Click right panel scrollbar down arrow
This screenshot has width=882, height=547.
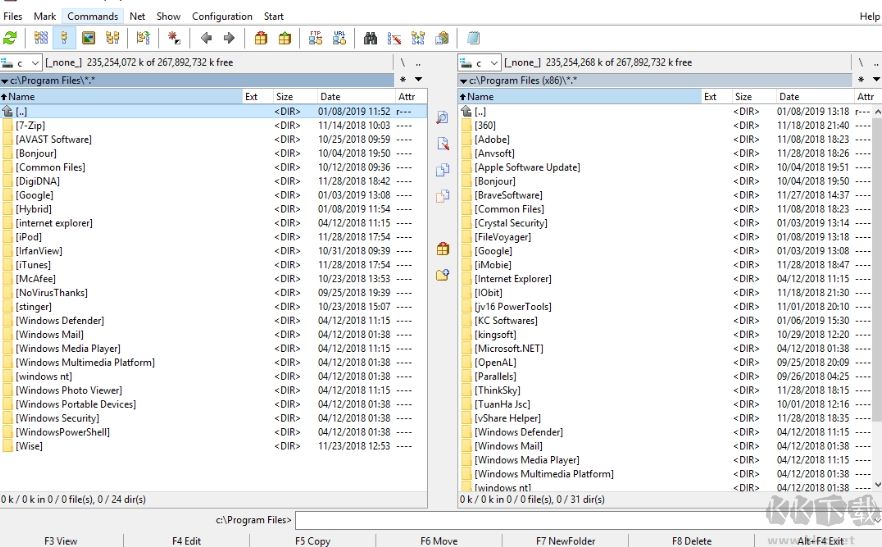click(878, 484)
